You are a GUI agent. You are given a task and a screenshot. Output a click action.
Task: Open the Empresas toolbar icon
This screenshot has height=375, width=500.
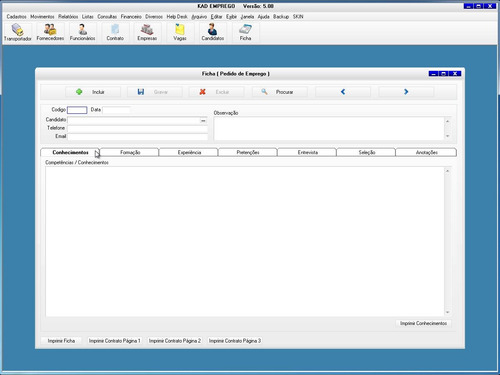(x=147, y=32)
